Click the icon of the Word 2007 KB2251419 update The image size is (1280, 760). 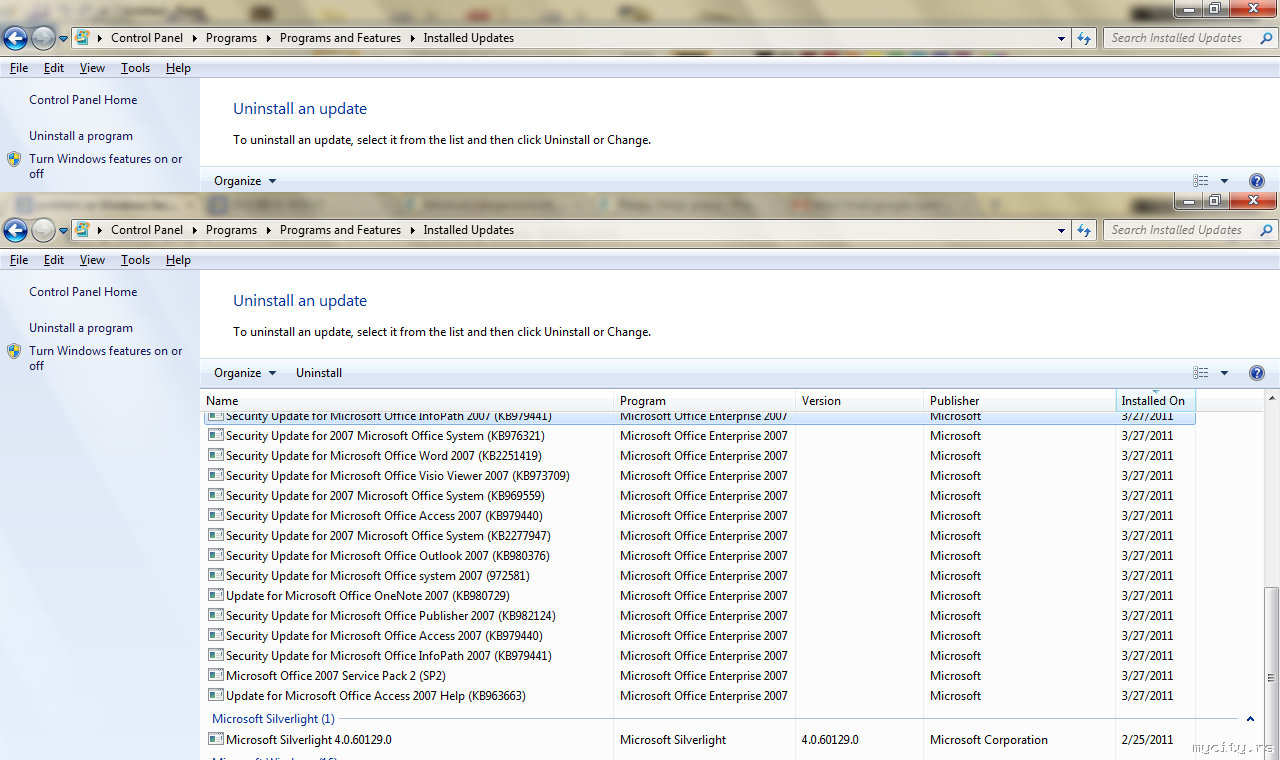[215, 456]
